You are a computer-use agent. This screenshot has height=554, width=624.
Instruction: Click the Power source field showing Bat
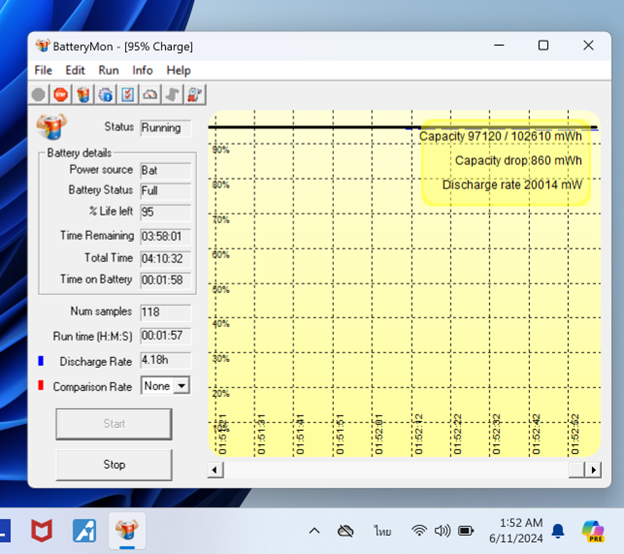[x=166, y=171]
